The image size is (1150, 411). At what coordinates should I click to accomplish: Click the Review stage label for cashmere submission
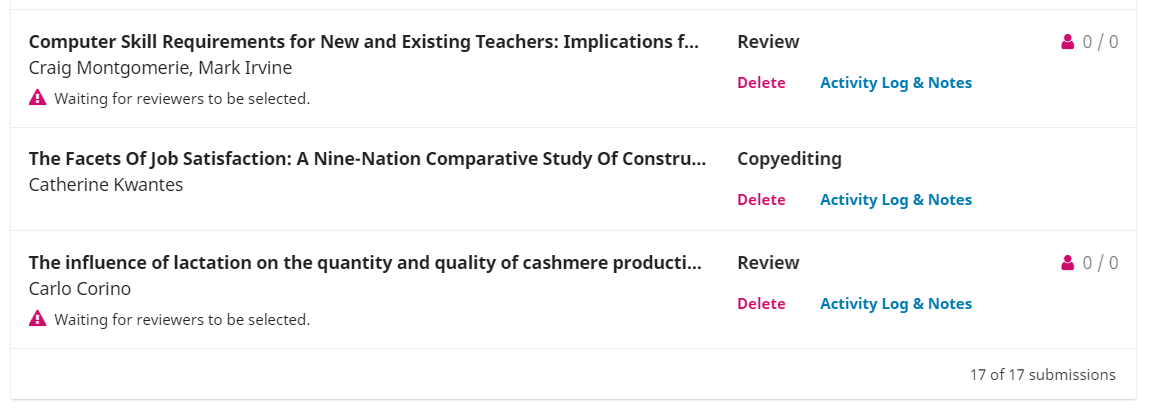(768, 263)
